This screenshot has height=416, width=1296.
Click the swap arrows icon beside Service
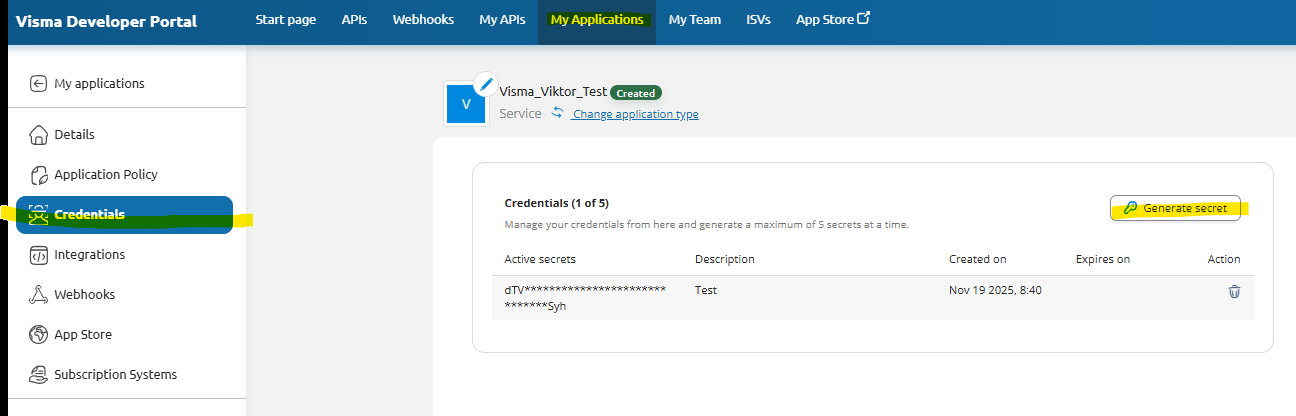coord(557,113)
